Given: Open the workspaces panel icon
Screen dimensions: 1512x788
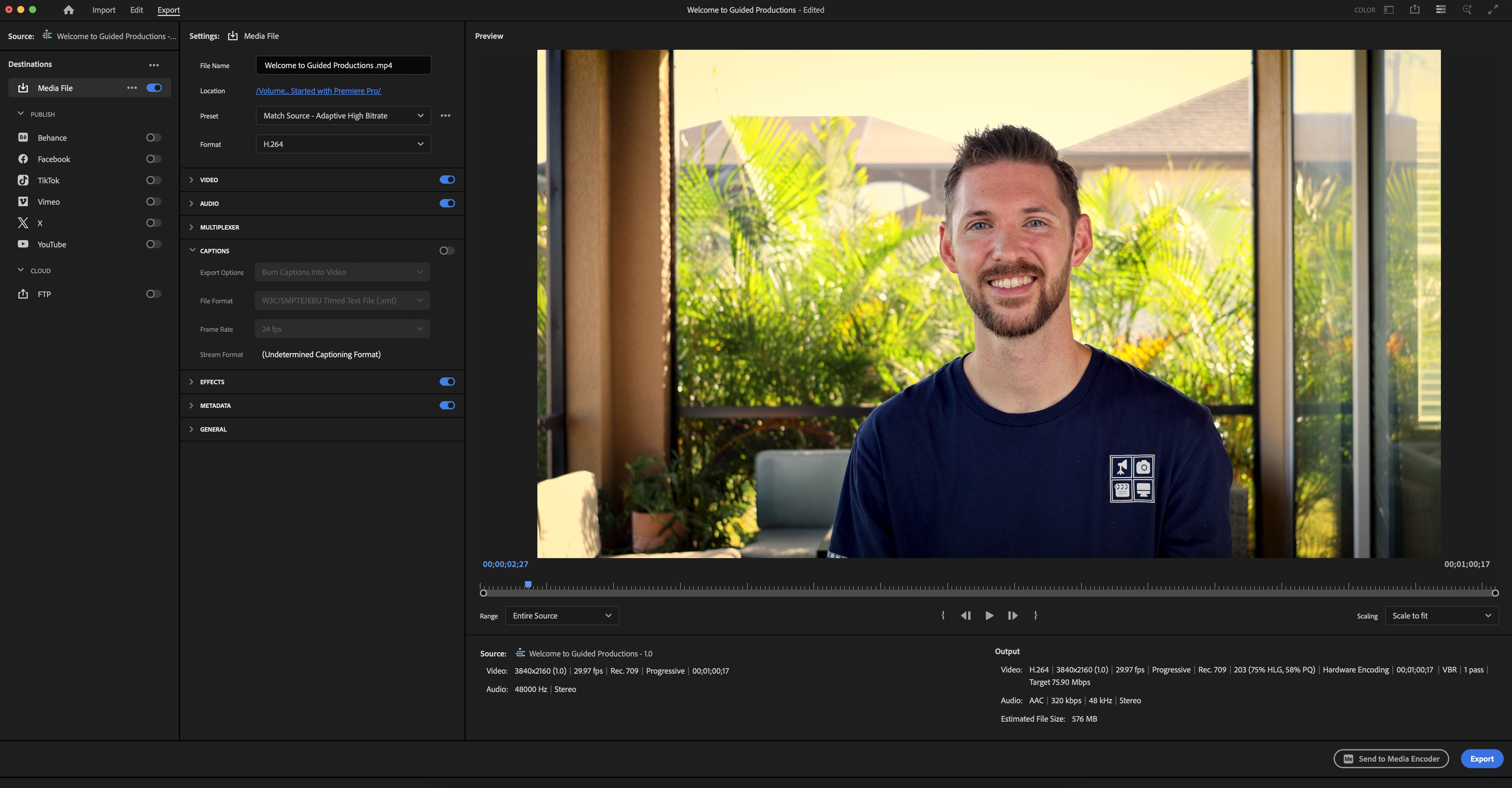Looking at the screenshot, I should (x=1389, y=9).
